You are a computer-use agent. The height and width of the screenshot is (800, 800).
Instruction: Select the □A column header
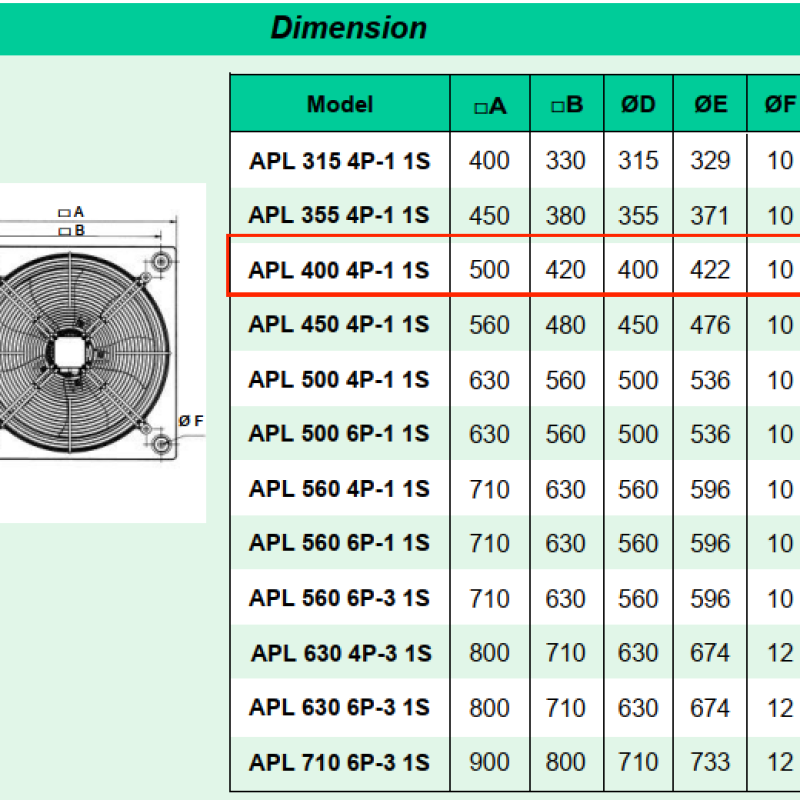click(x=490, y=106)
